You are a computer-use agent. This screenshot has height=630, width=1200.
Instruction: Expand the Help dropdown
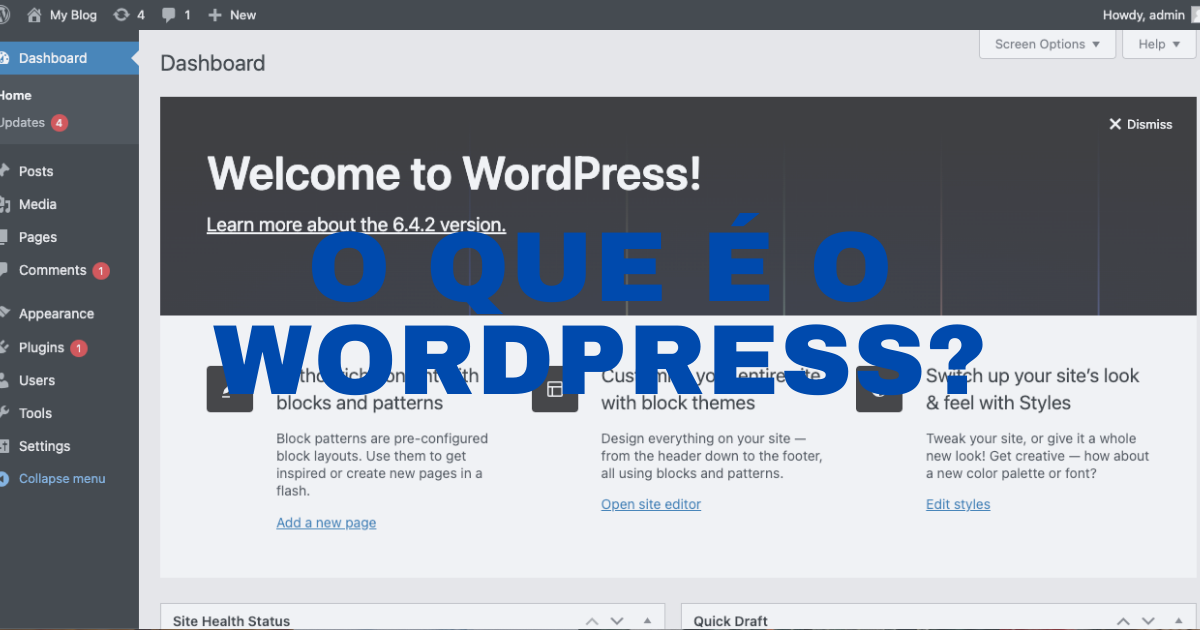(x=1157, y=44)
